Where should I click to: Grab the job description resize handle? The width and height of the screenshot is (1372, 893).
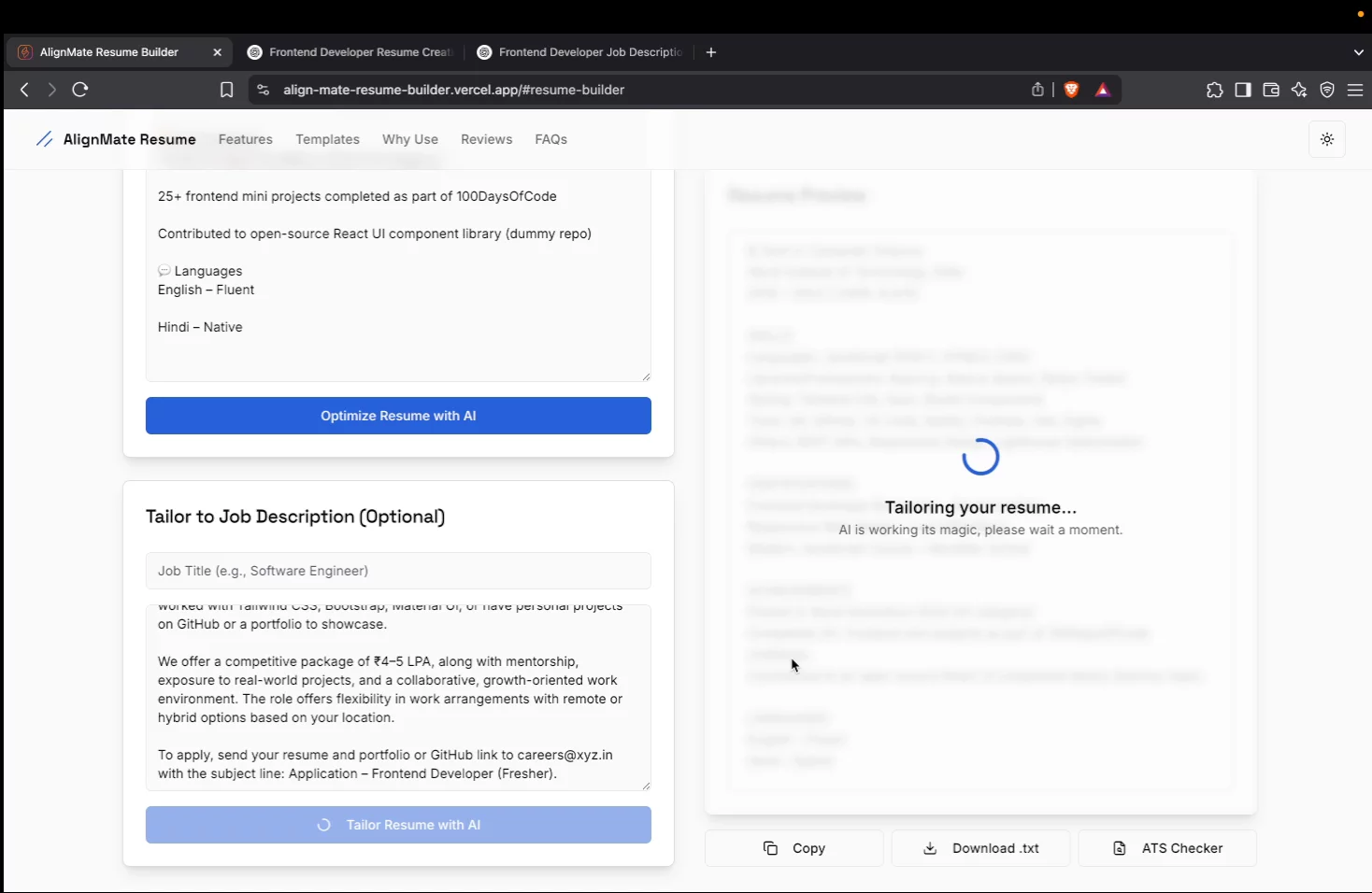tap(646, 786)
